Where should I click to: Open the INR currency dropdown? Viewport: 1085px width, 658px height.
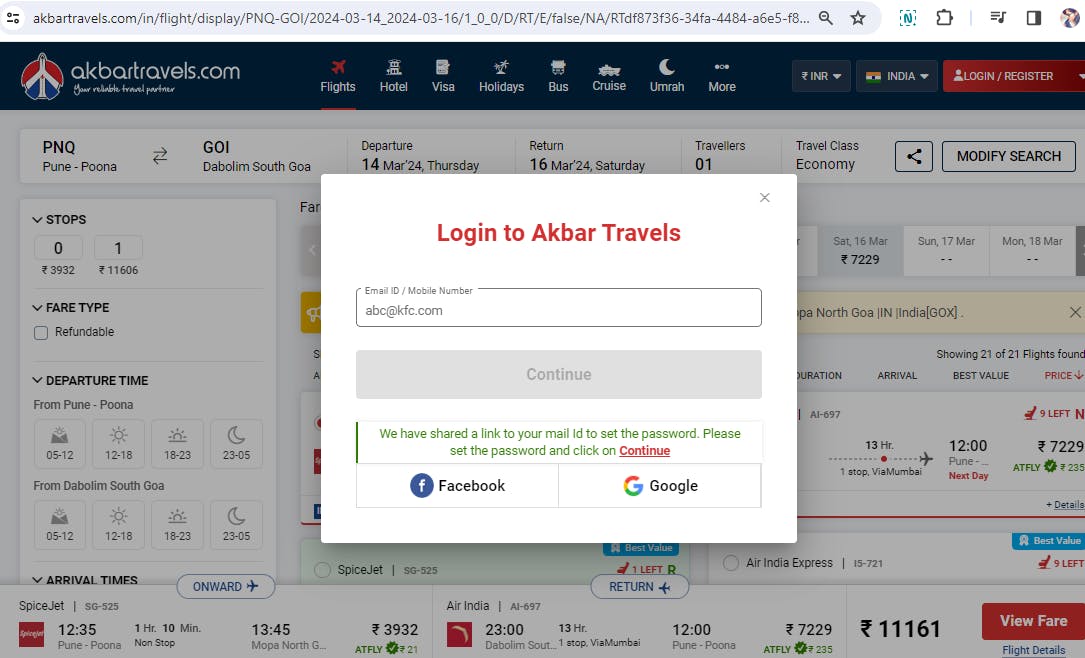821,76
